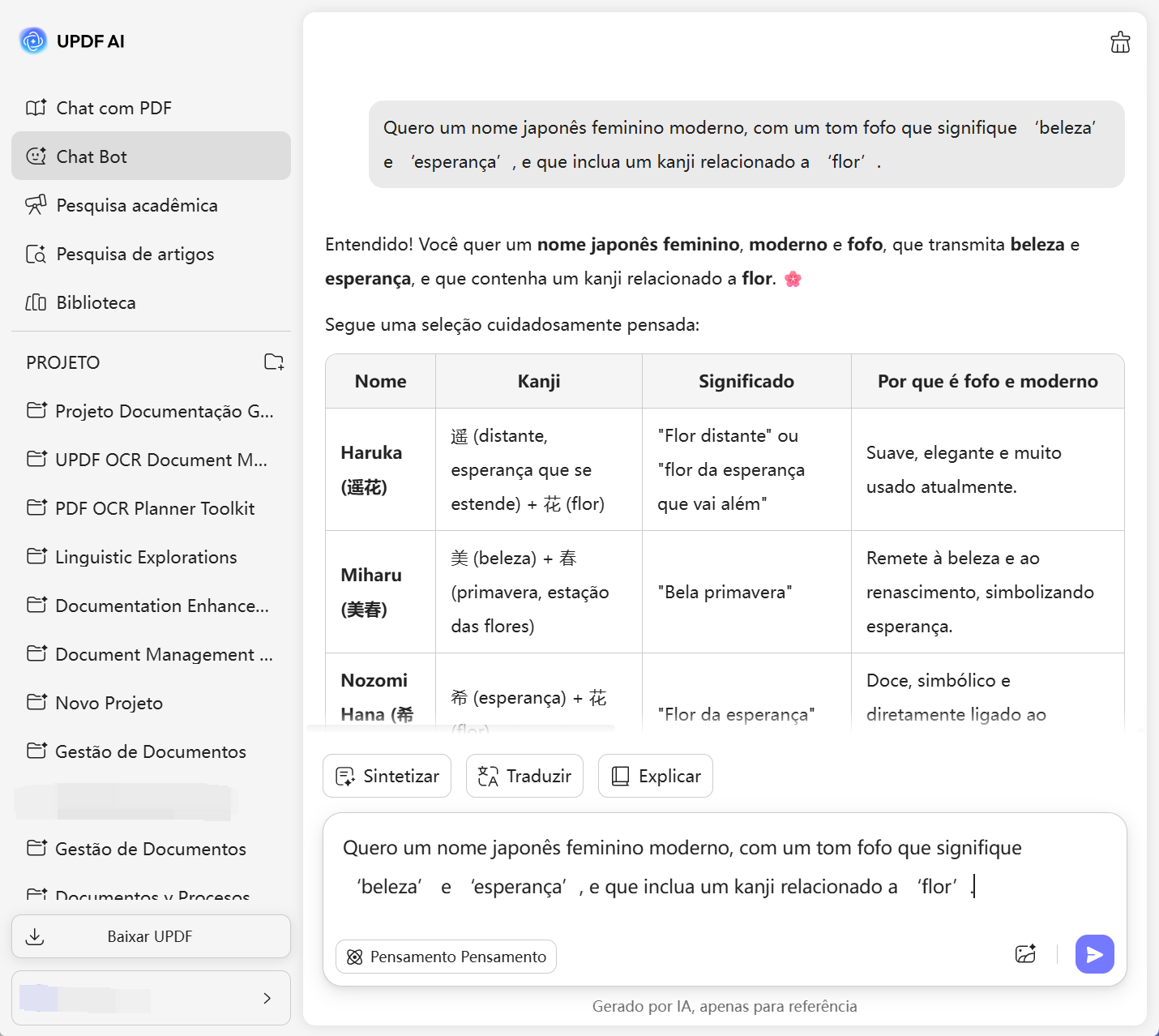Click the horizontal scrollbar under the table

pos(460,728)
